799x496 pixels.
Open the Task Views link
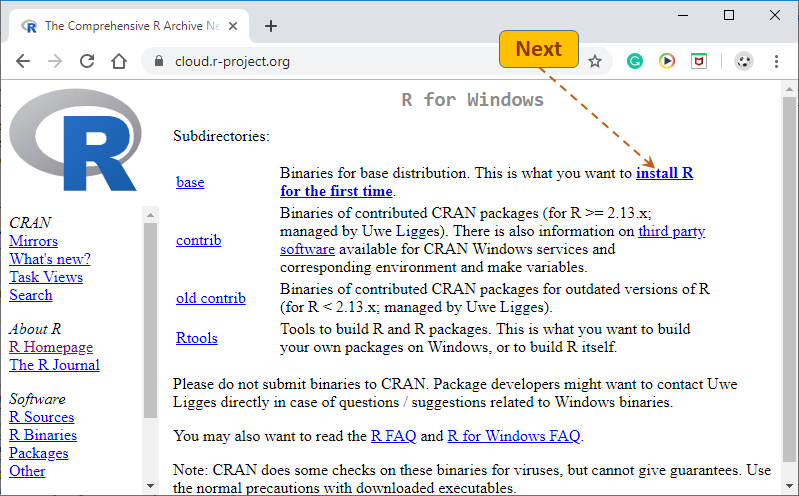point(46,277)
